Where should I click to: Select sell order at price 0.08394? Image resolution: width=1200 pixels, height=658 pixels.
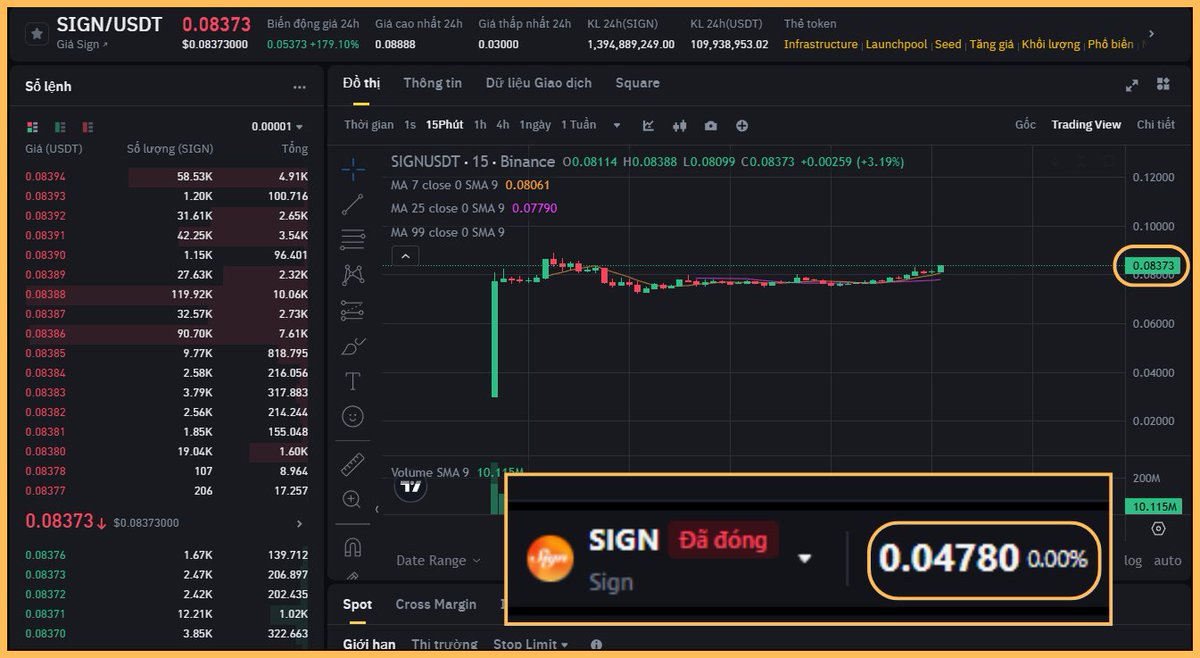click(x=167, y=176)
